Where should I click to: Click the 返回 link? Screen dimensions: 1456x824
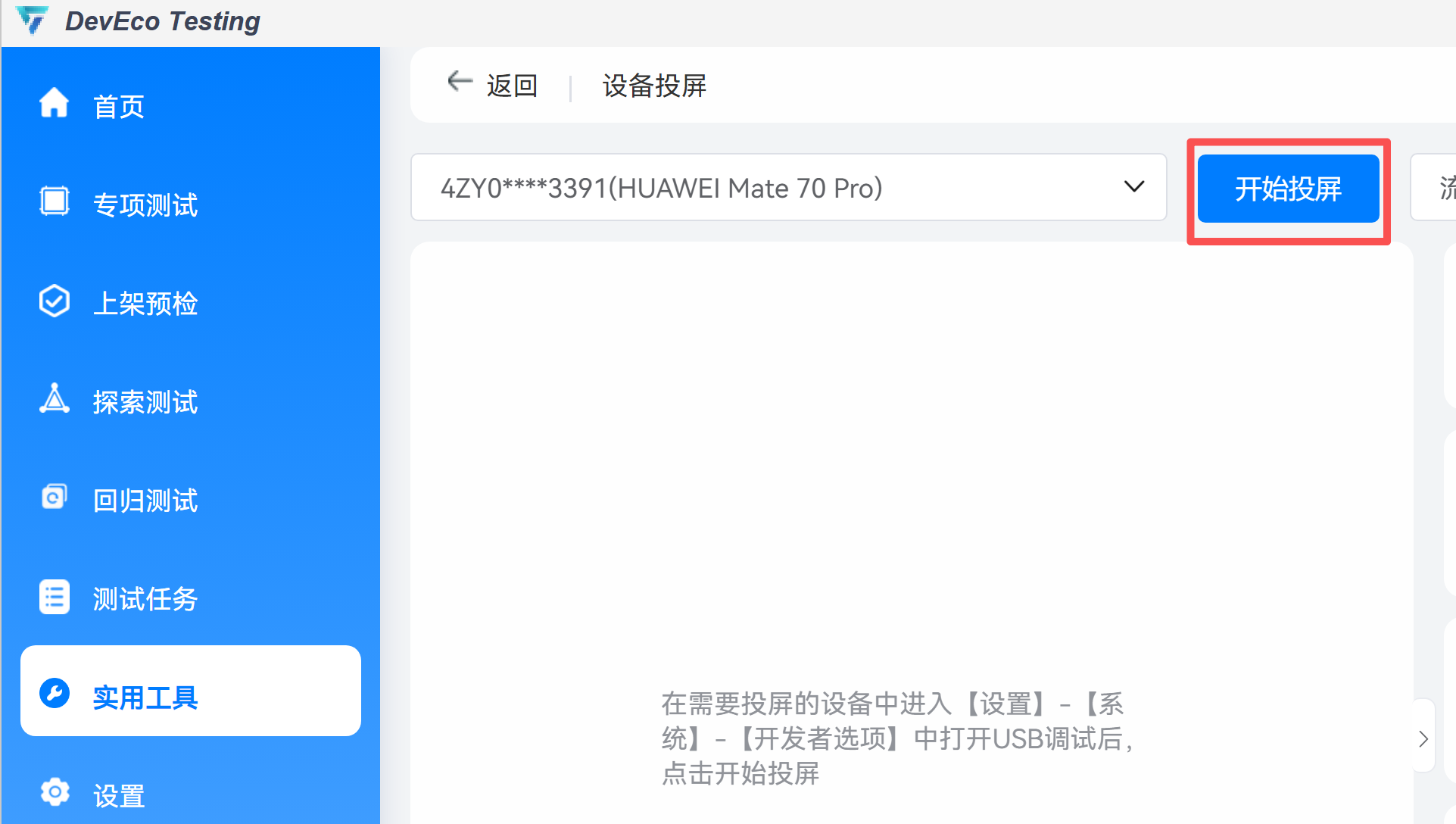click(x=512, y=86)
